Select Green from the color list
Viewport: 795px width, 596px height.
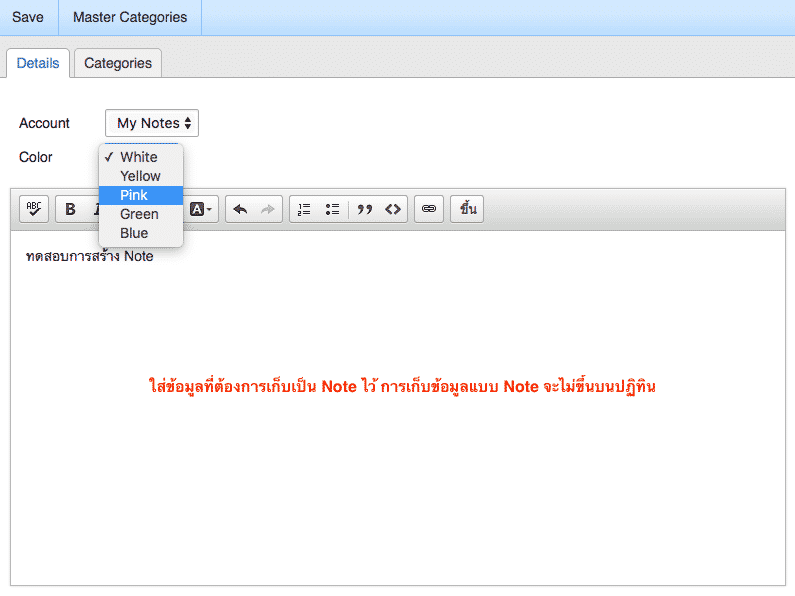point(141,214)
